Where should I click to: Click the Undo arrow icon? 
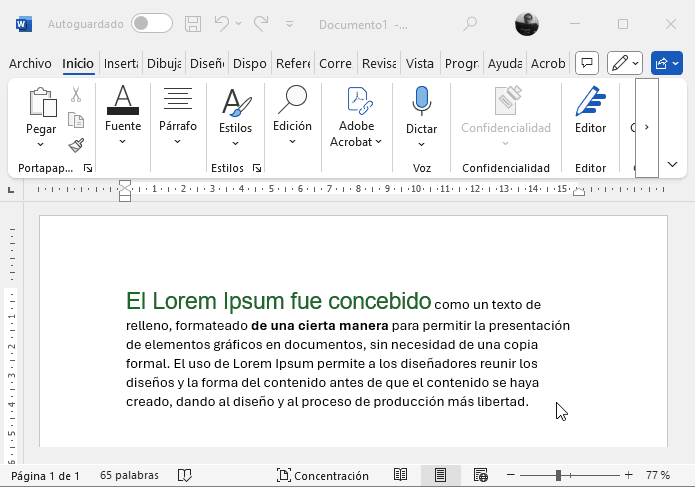[x=221, y=23]
